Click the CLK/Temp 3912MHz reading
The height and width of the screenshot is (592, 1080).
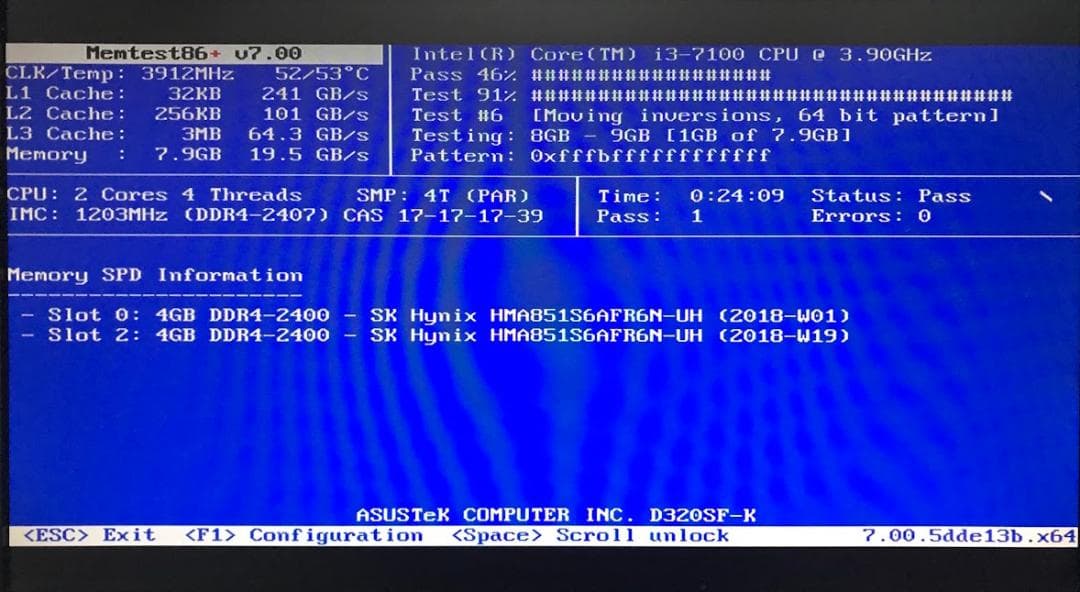point(187,74)
